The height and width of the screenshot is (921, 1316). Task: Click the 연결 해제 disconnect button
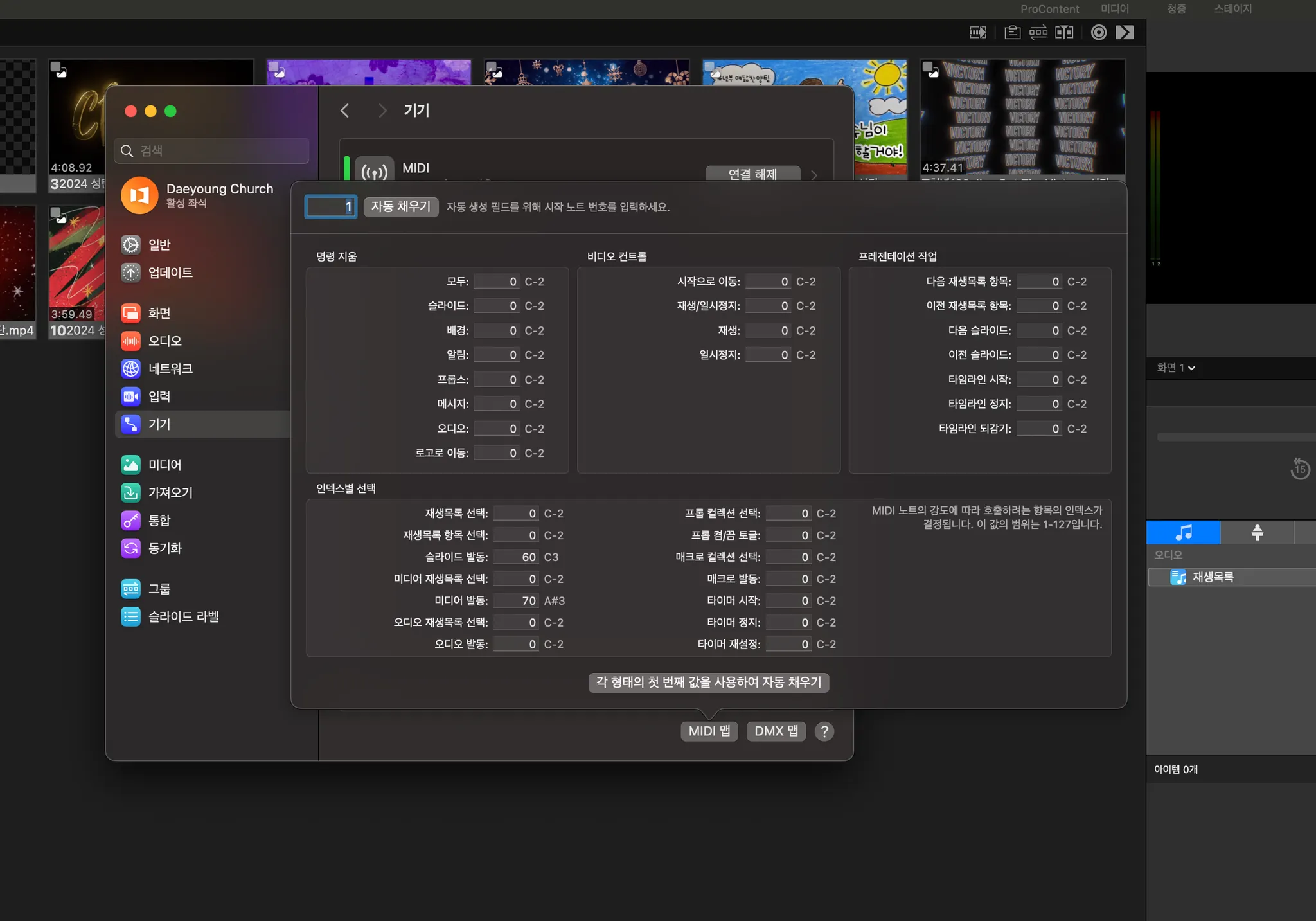pyautogui.click(x=752, y=174)
